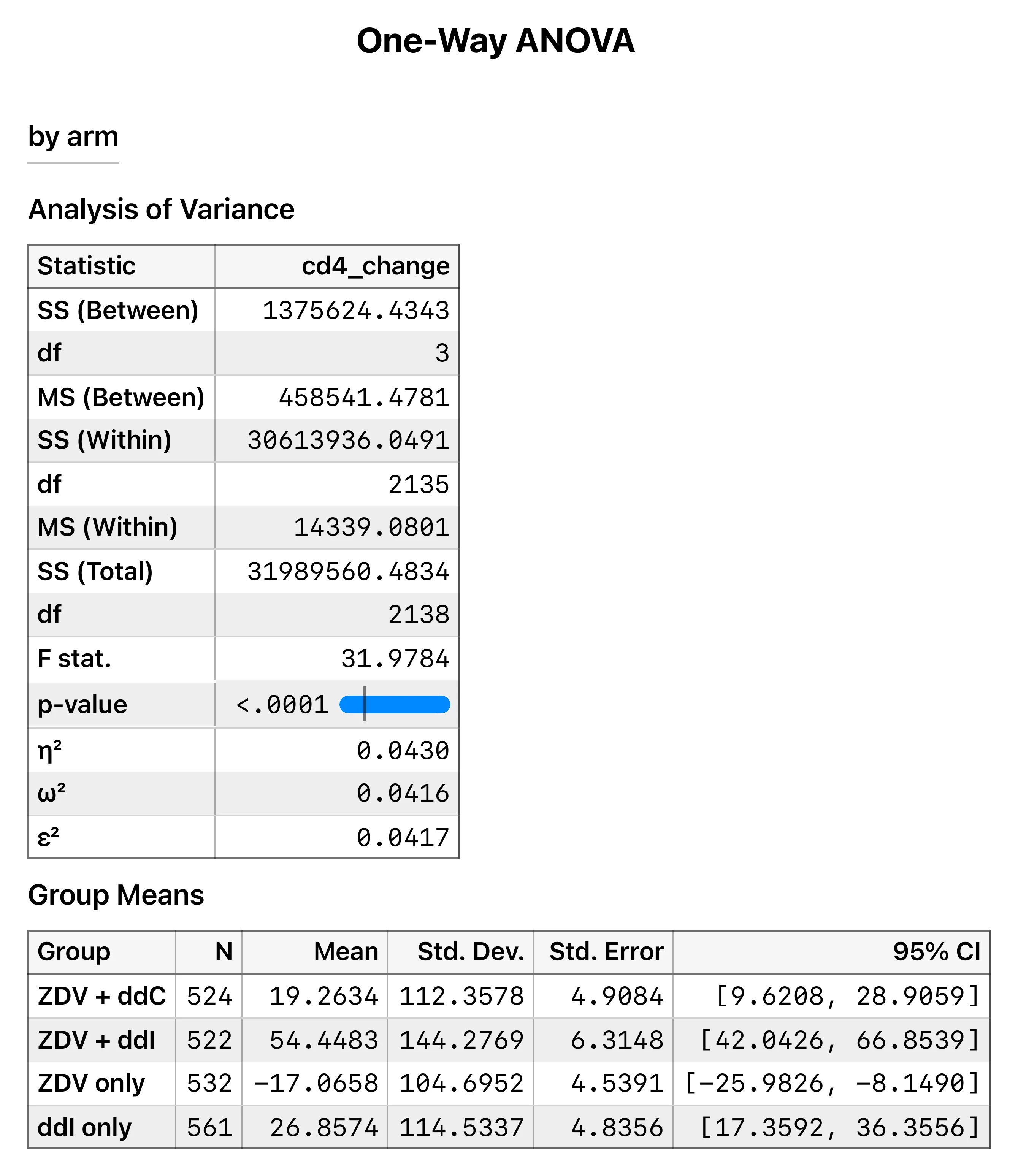The image size is (1018, 1176).
Task: Select the SS (Between) row label
Action: (118, 310)
